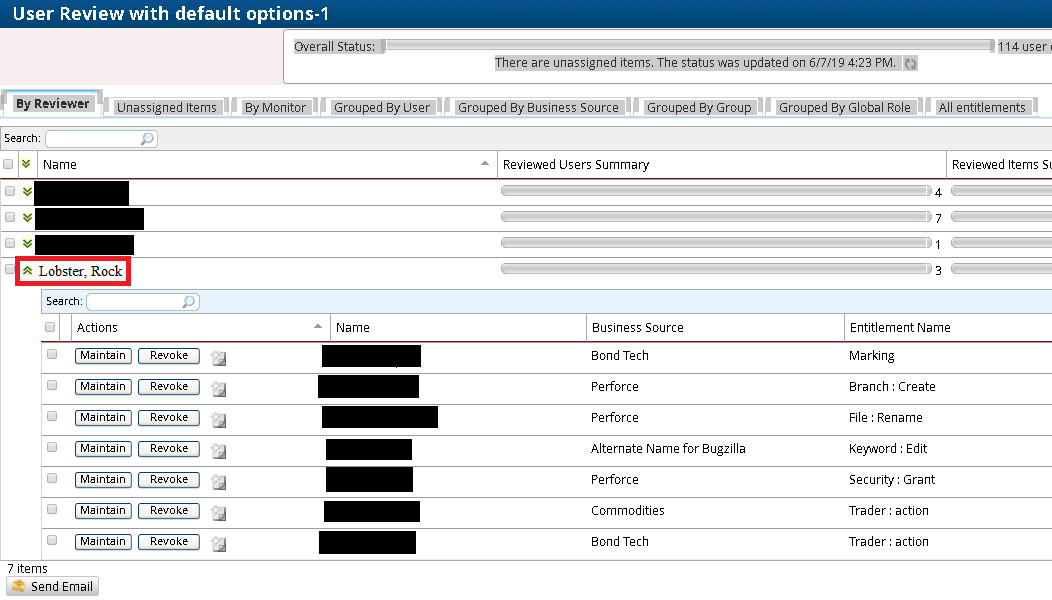Tick the checkbox for File : Rename row
1052x600 pixels.
tap(52, 416)
